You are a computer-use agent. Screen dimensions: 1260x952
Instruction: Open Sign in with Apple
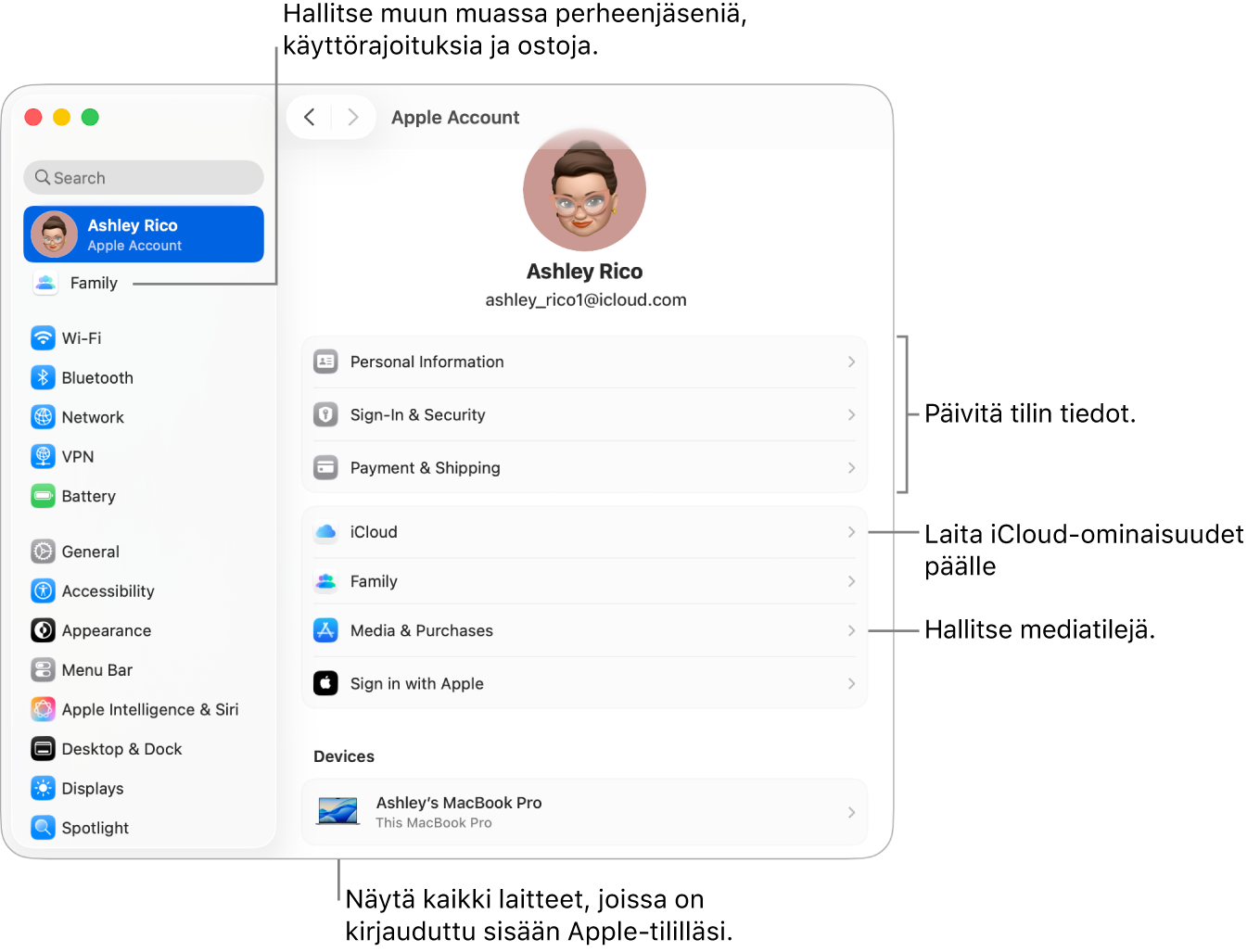click(x=584, y=683)
